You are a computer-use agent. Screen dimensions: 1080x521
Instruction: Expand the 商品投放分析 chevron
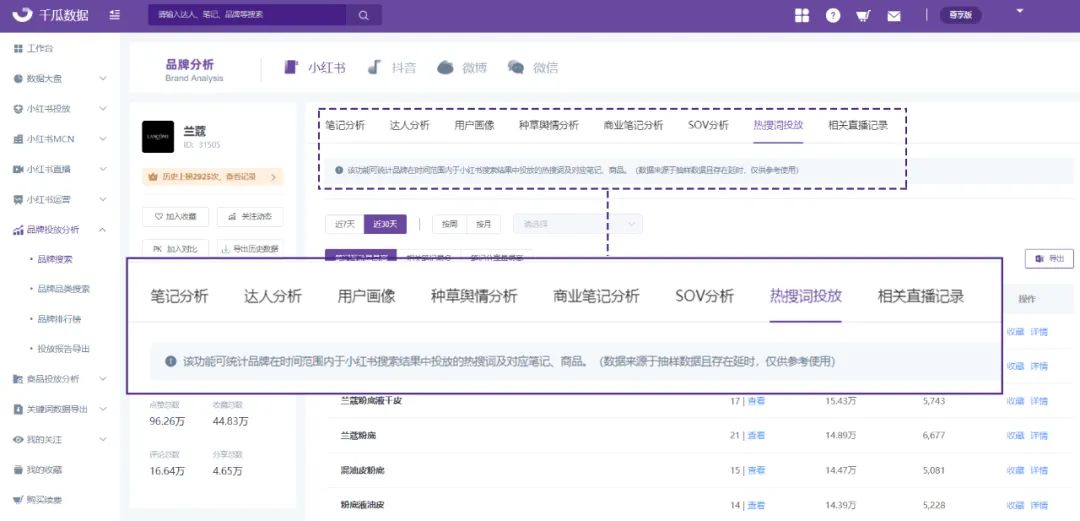[x=103, y=379]
